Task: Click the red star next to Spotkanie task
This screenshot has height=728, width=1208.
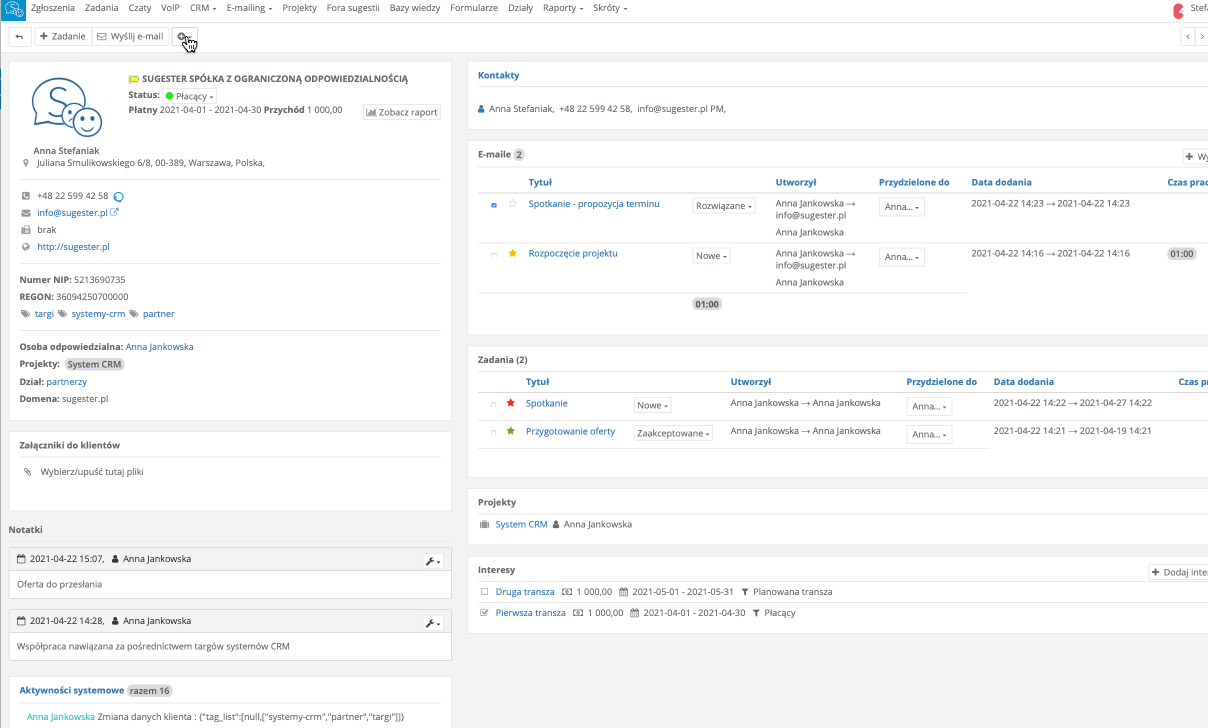Action: pos(511,403)
